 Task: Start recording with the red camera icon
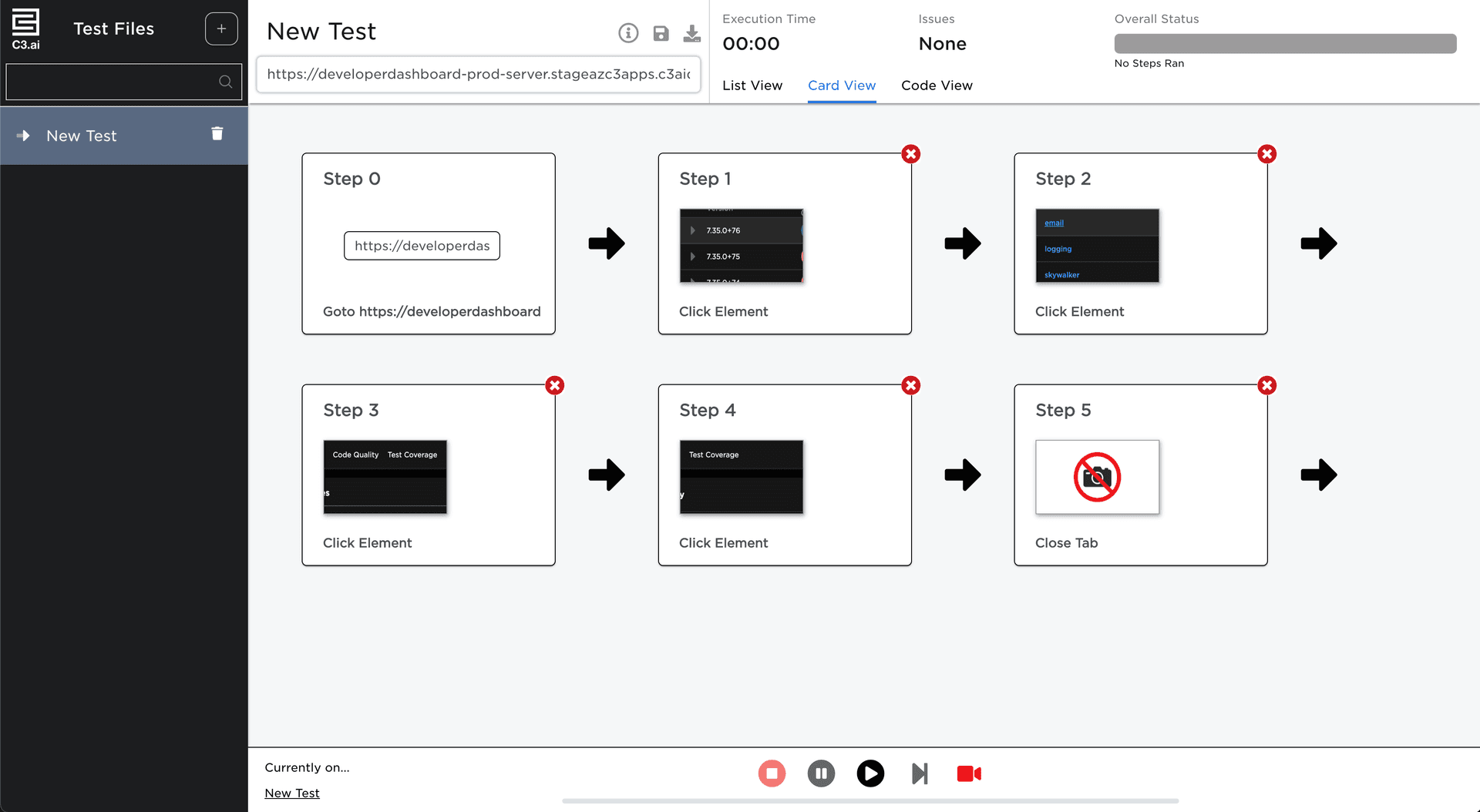969,773
